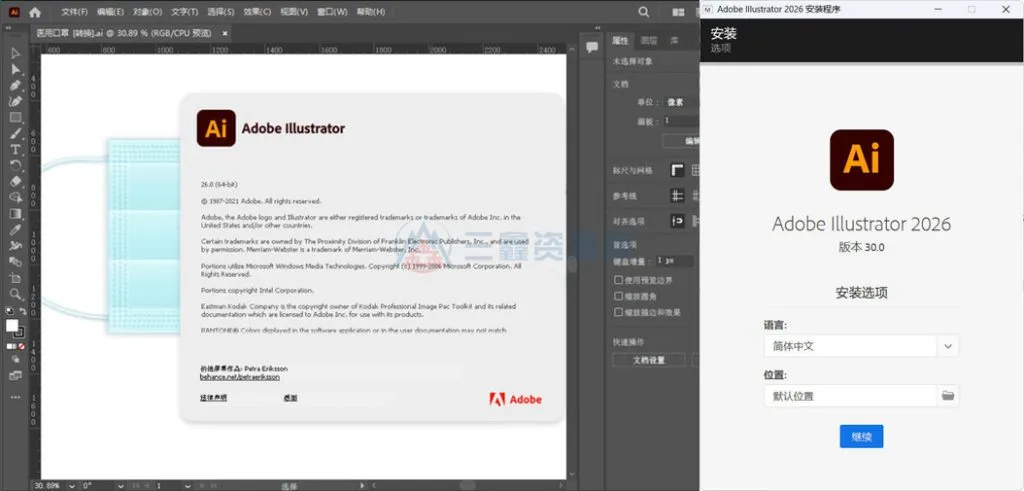Image resolution: width=1024 pixels, height=491 pixels.
Task: Open the search magnifier in Illustrator top bar
Action: [643, 12]
